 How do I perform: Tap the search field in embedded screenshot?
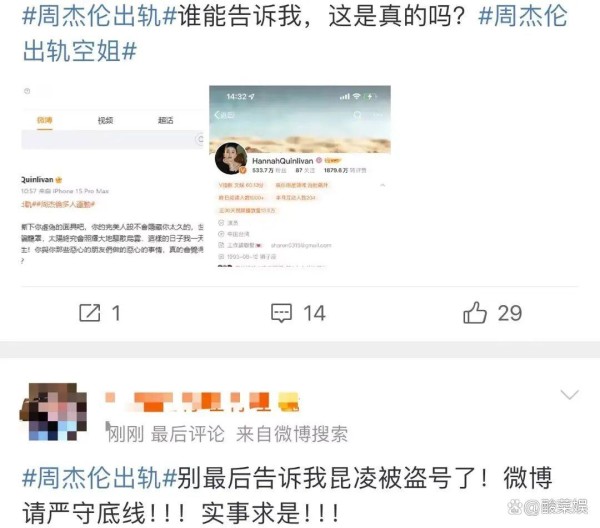point(112,139)
